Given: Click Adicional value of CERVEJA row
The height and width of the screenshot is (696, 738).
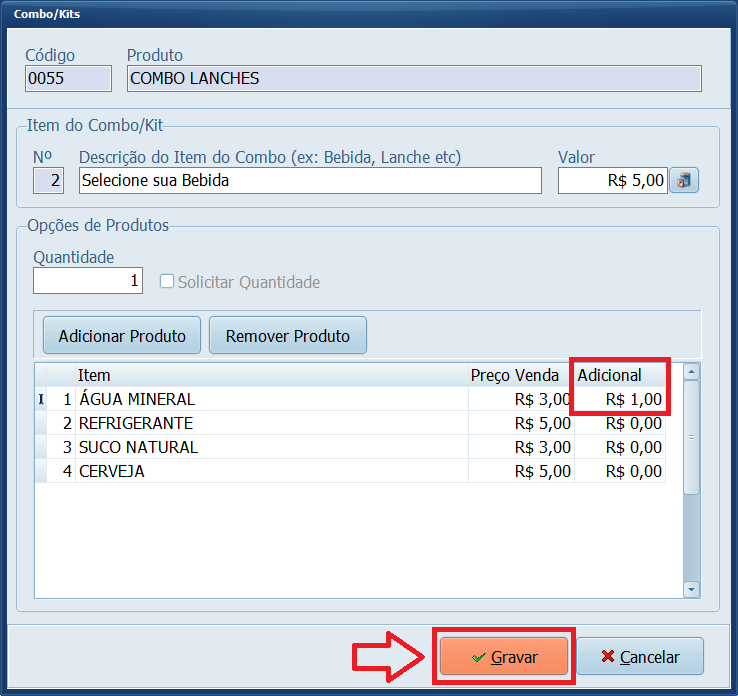Looking at the screenshot, I should pyautogui.click(x=620, y=471).
